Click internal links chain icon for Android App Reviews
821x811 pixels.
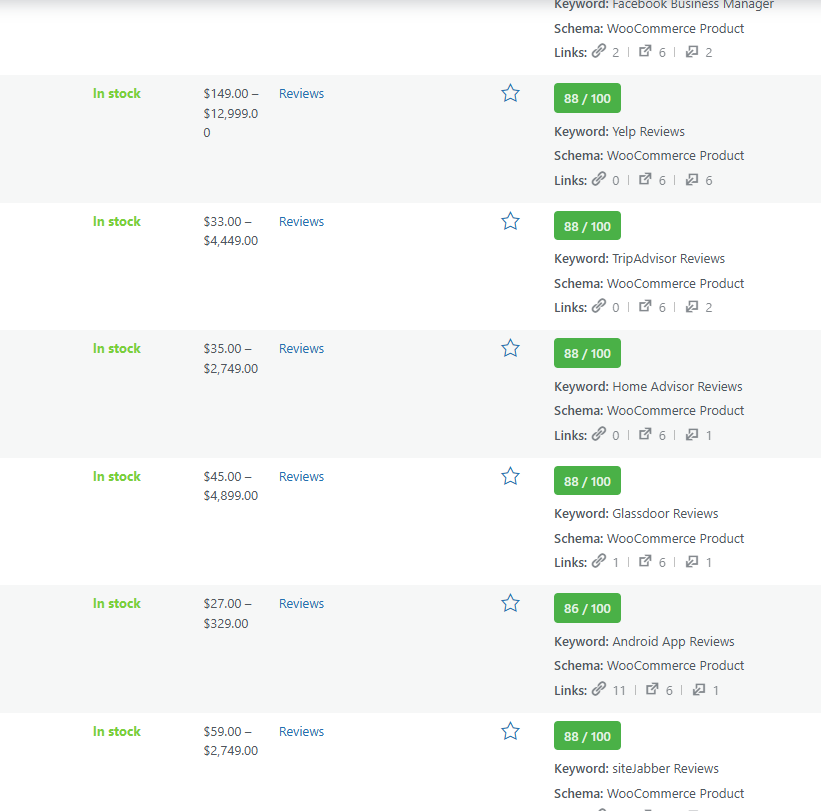(x=599, y=689)
